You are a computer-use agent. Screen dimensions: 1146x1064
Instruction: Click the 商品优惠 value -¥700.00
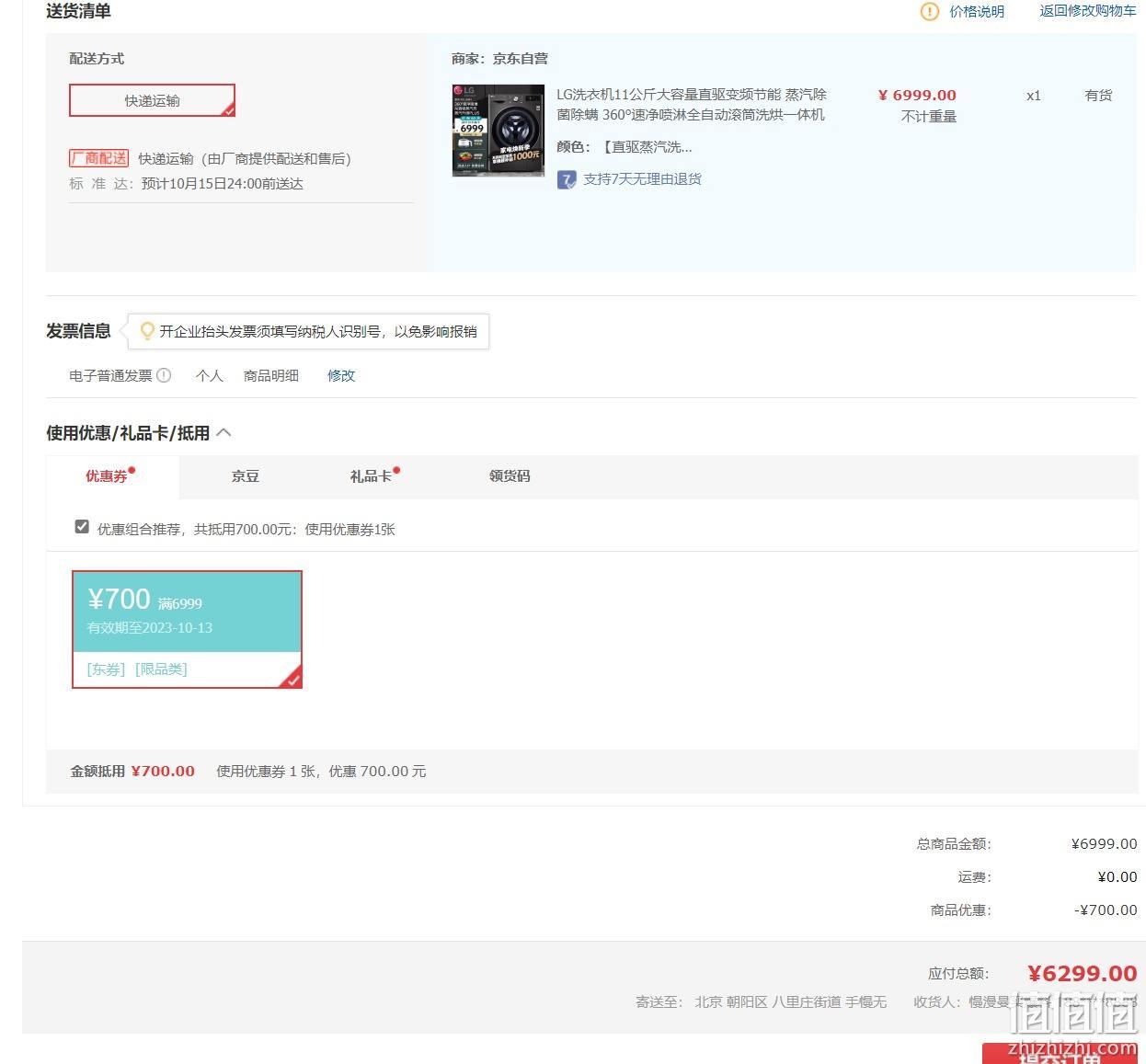(x=1106, y=910)
